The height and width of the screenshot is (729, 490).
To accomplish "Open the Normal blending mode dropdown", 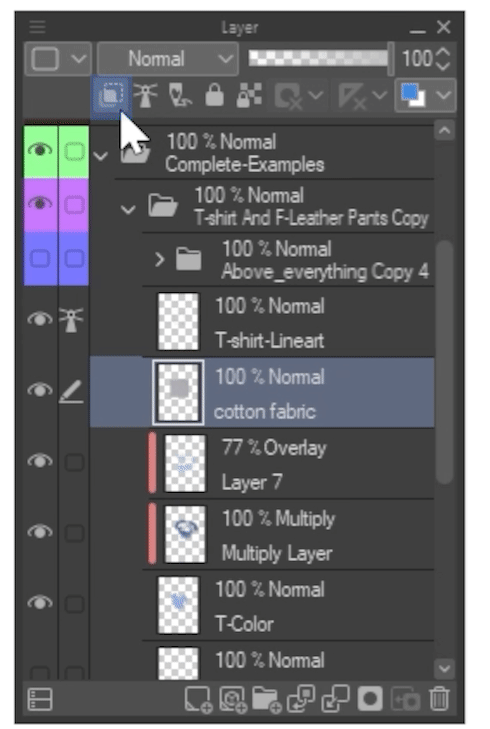I will (168, 59).
